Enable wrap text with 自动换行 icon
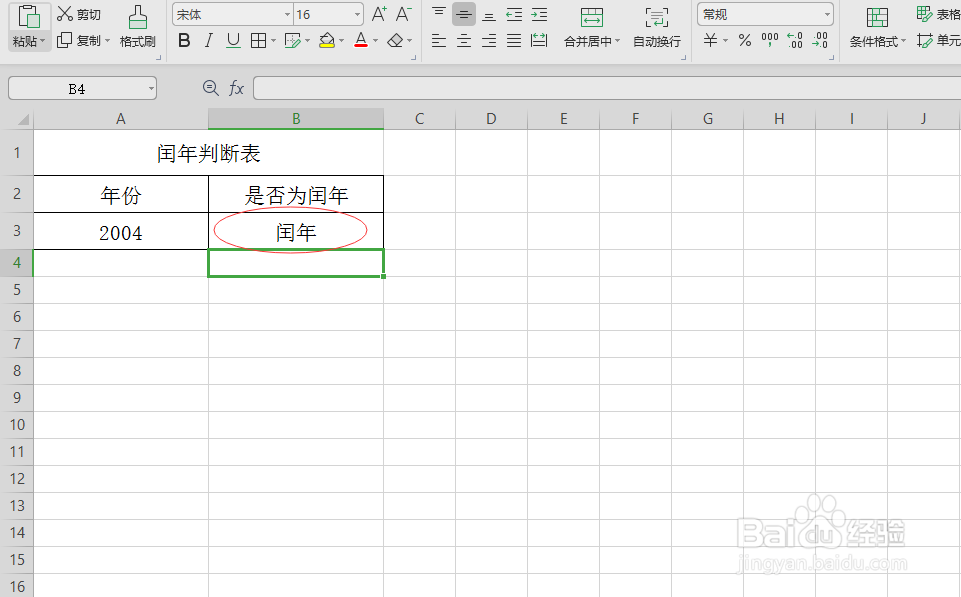The height and width of the screenshot is (597, 961). (x=655, y=27)
